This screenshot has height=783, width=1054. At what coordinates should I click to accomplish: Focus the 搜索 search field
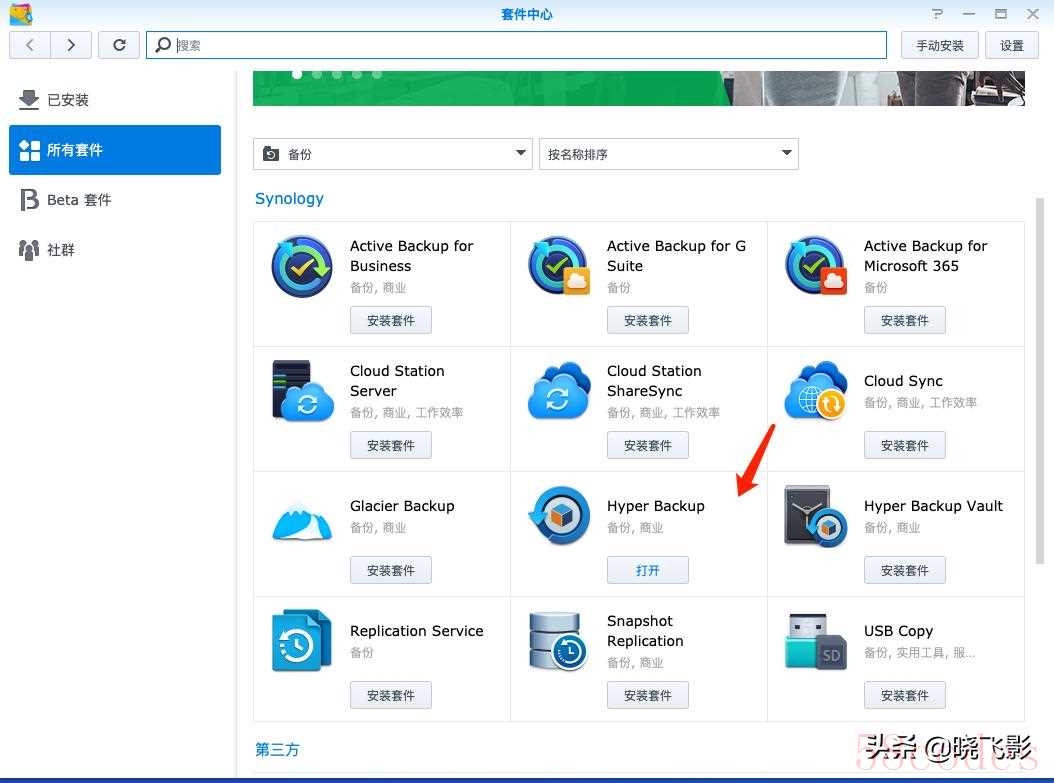click(x=516, y=45)
